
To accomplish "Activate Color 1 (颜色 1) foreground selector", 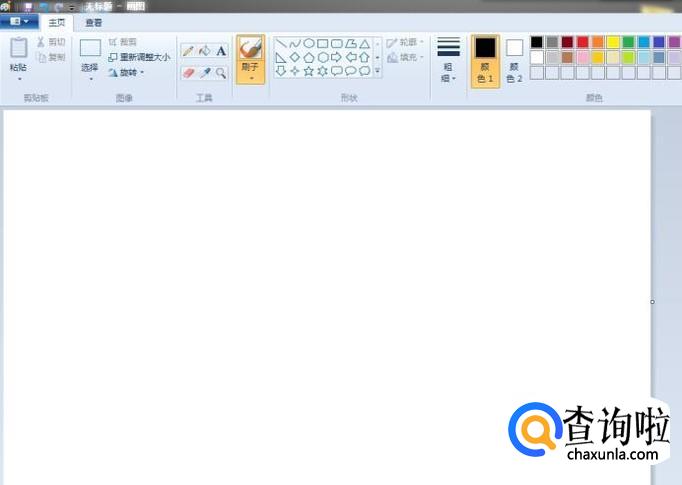I will click(x=485, y=59).
